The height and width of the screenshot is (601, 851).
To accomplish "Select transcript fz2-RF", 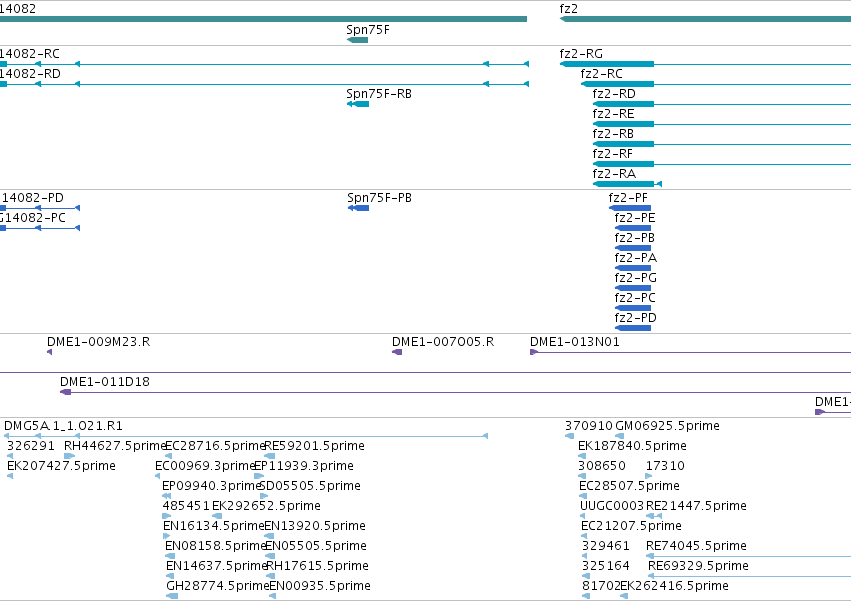I will tap(612, 154).
